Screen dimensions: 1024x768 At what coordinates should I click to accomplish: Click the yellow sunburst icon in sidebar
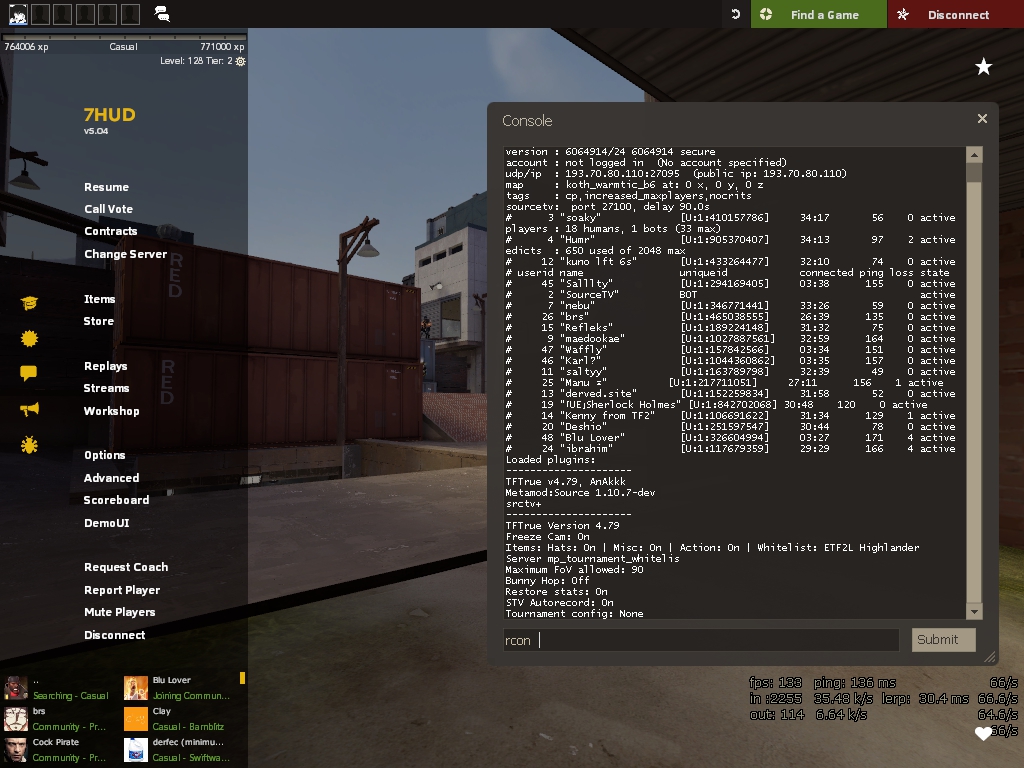tap(29, 339)
